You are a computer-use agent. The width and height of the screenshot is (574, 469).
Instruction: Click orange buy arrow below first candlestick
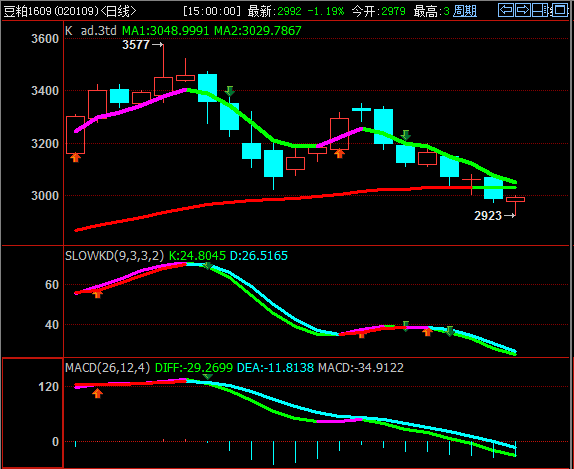click(75, 157)
